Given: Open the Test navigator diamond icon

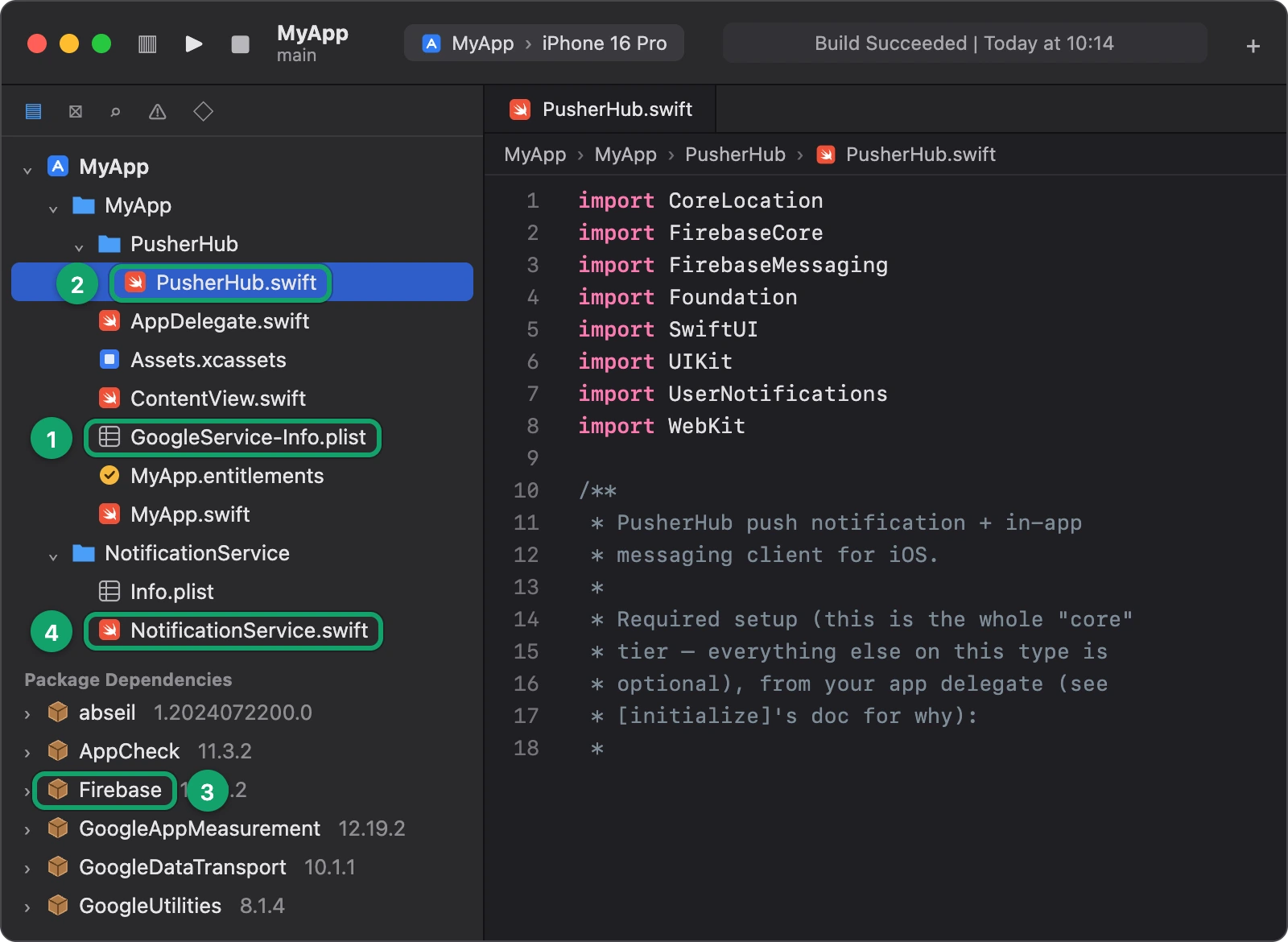Looking at the screenshot, I should 203,111.
